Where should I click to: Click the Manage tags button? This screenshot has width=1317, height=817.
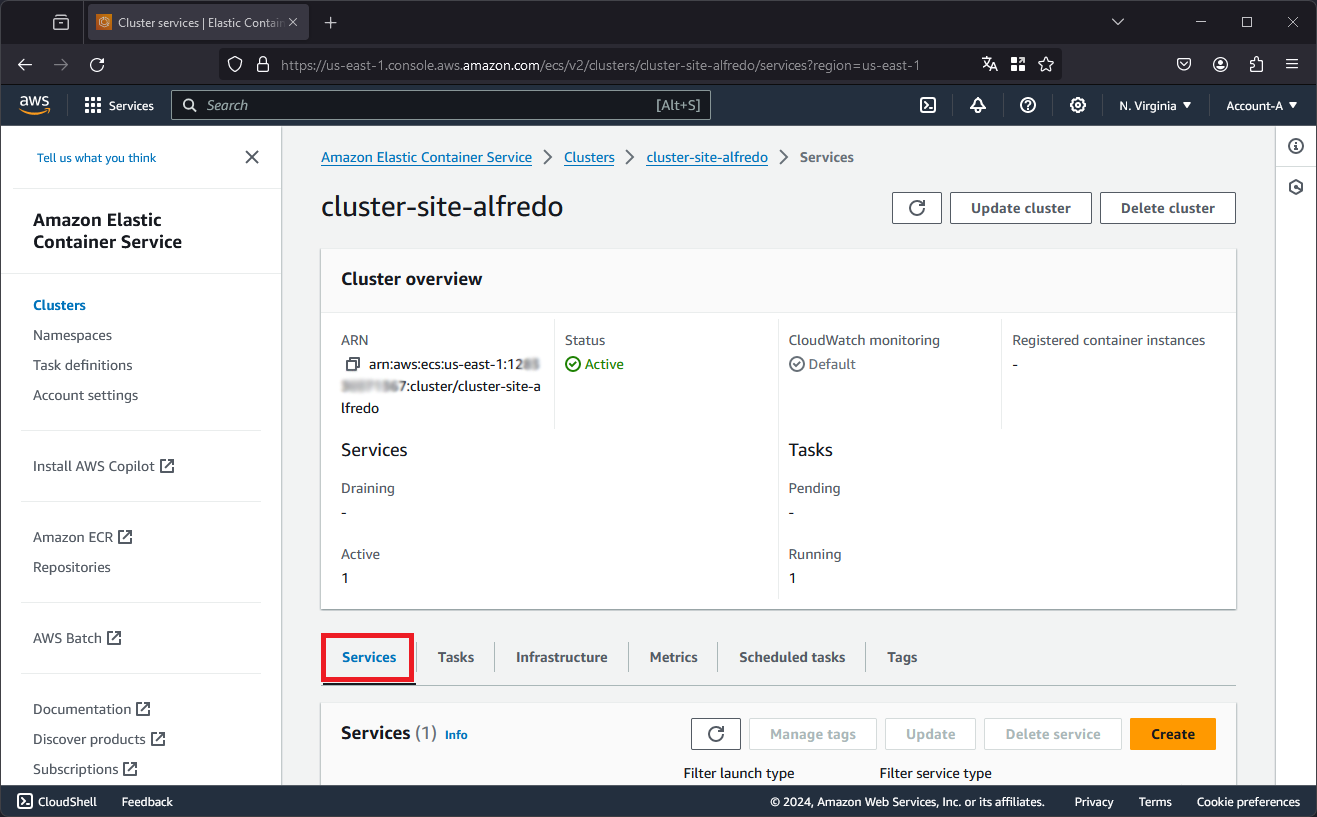pos(813,734)
